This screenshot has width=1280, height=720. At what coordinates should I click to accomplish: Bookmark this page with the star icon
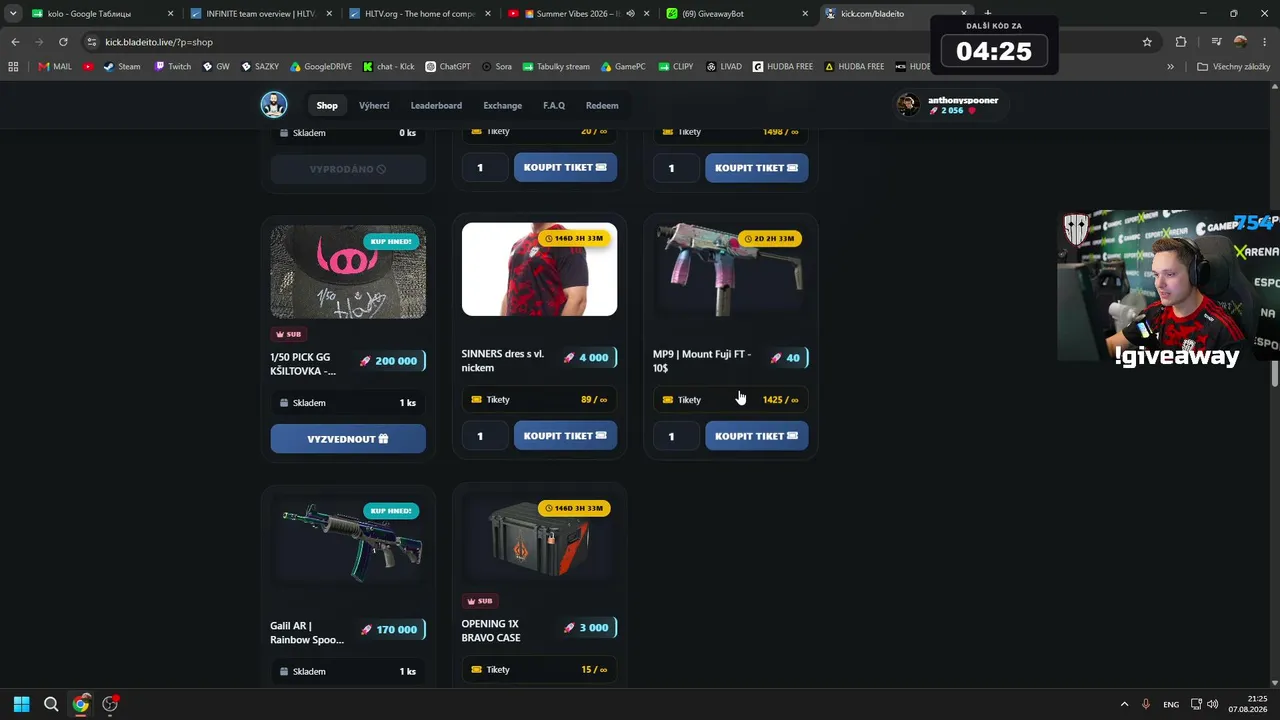click(1147, 42)
